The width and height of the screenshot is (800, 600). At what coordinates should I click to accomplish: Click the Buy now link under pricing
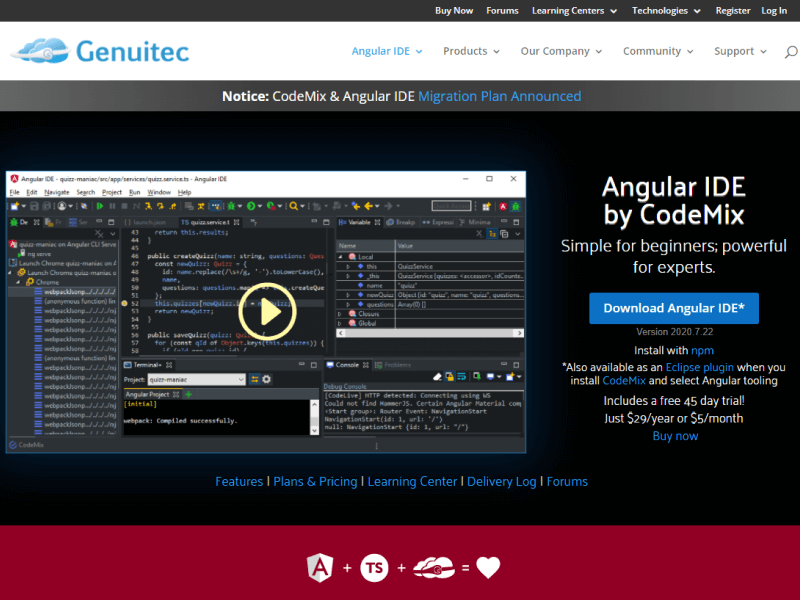pyautogui.click(x=675, y=436)
